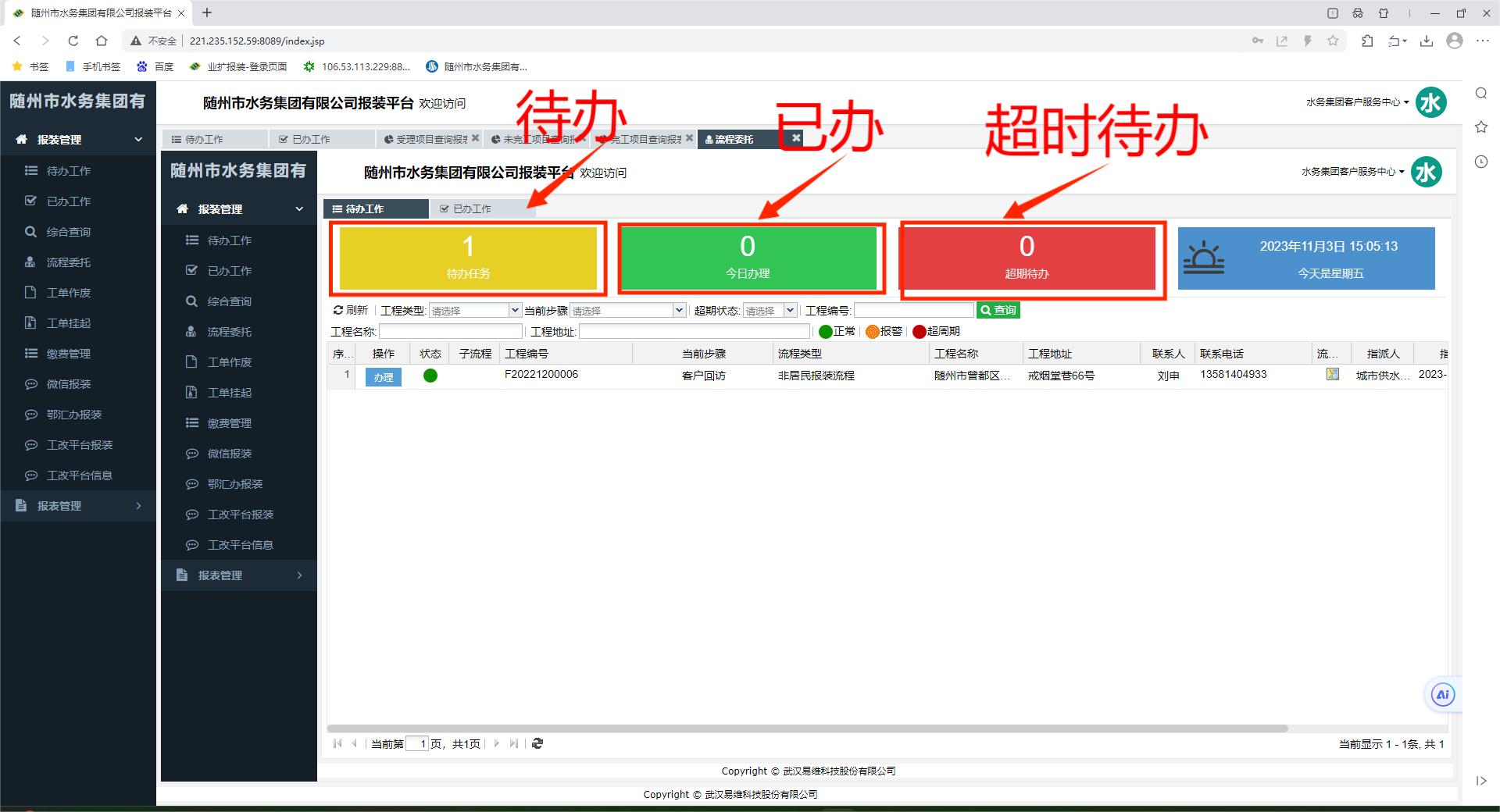Click the browser page reload icon

pyautogui.click(x=73, y=41)
